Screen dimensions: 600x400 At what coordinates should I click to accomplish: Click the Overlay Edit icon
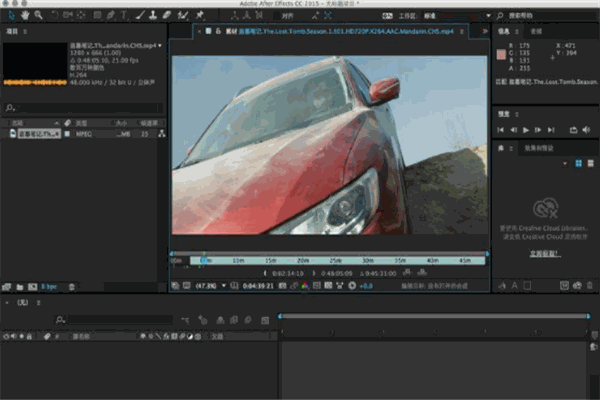(x=422, y=273)
